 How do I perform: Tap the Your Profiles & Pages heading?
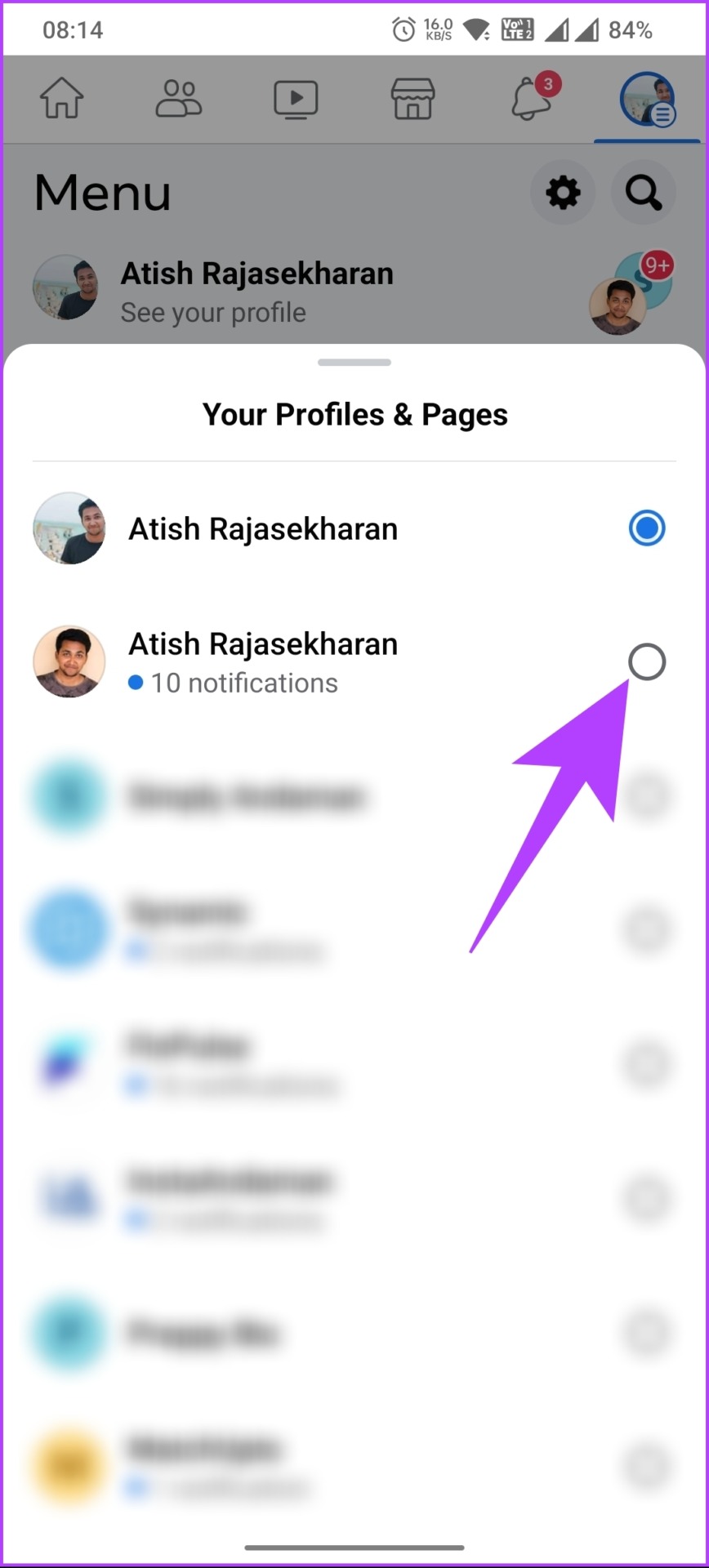pyautogui.click(x=355, y=415)
